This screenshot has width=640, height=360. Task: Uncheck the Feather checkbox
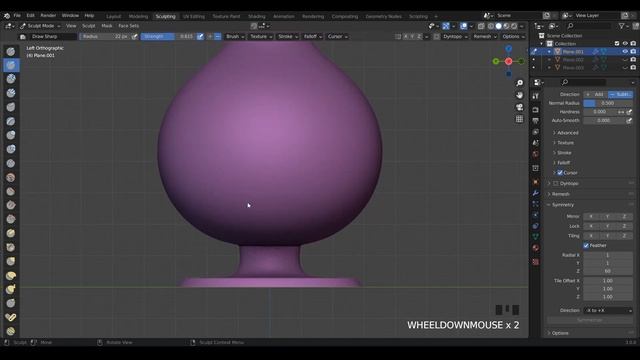586,245
